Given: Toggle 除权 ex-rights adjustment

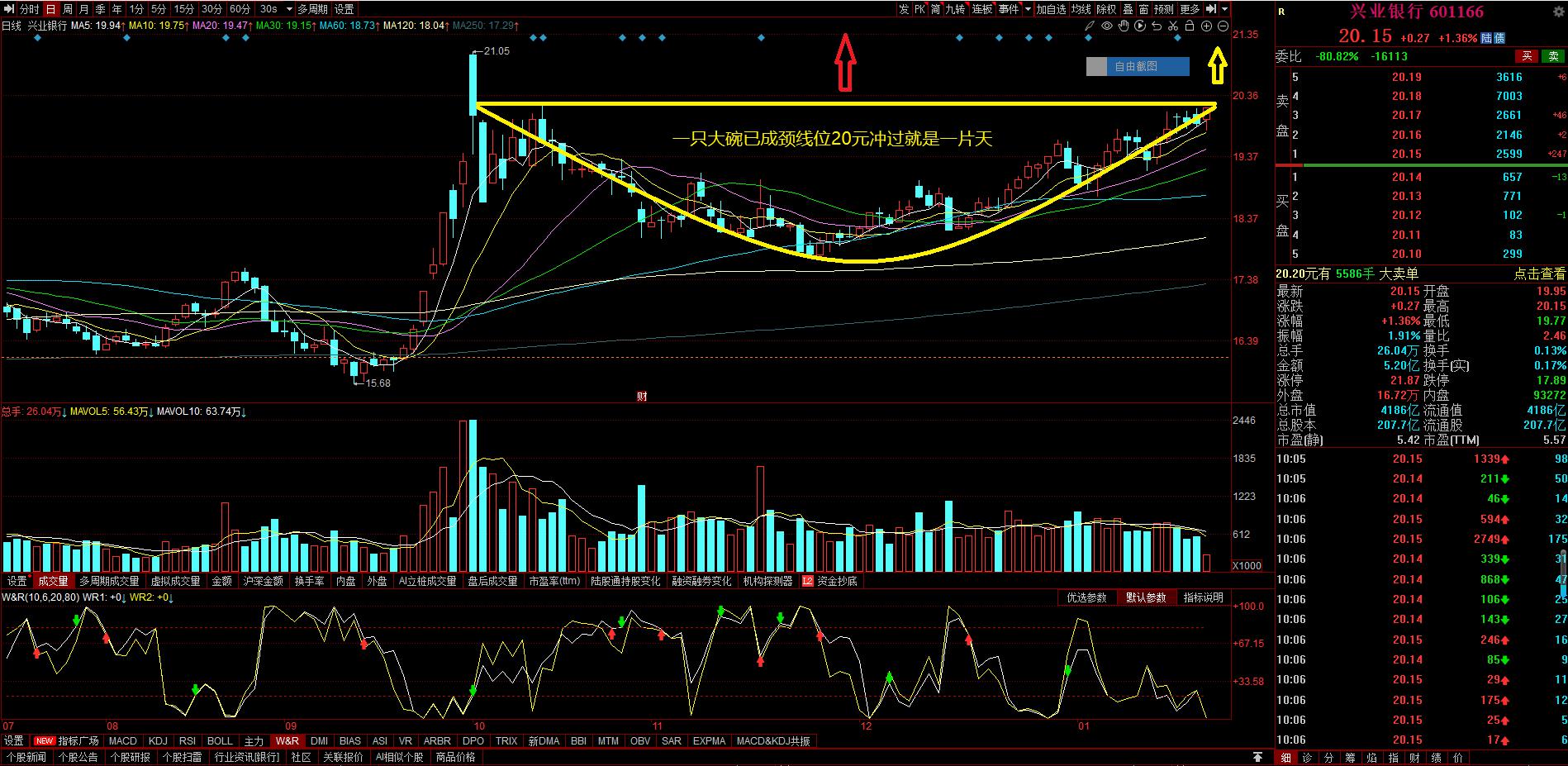Looking at the screenshot, I should [1106, 9].
